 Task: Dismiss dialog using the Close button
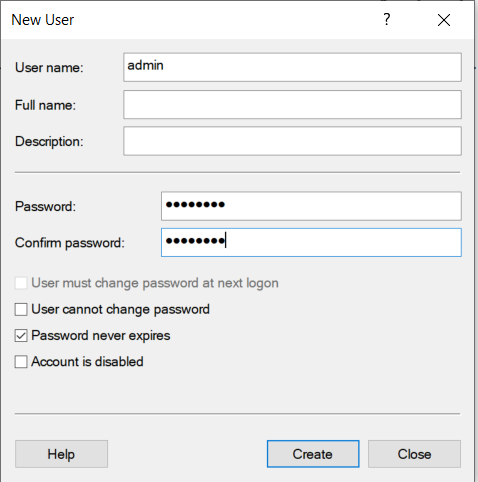pos(414,454)
